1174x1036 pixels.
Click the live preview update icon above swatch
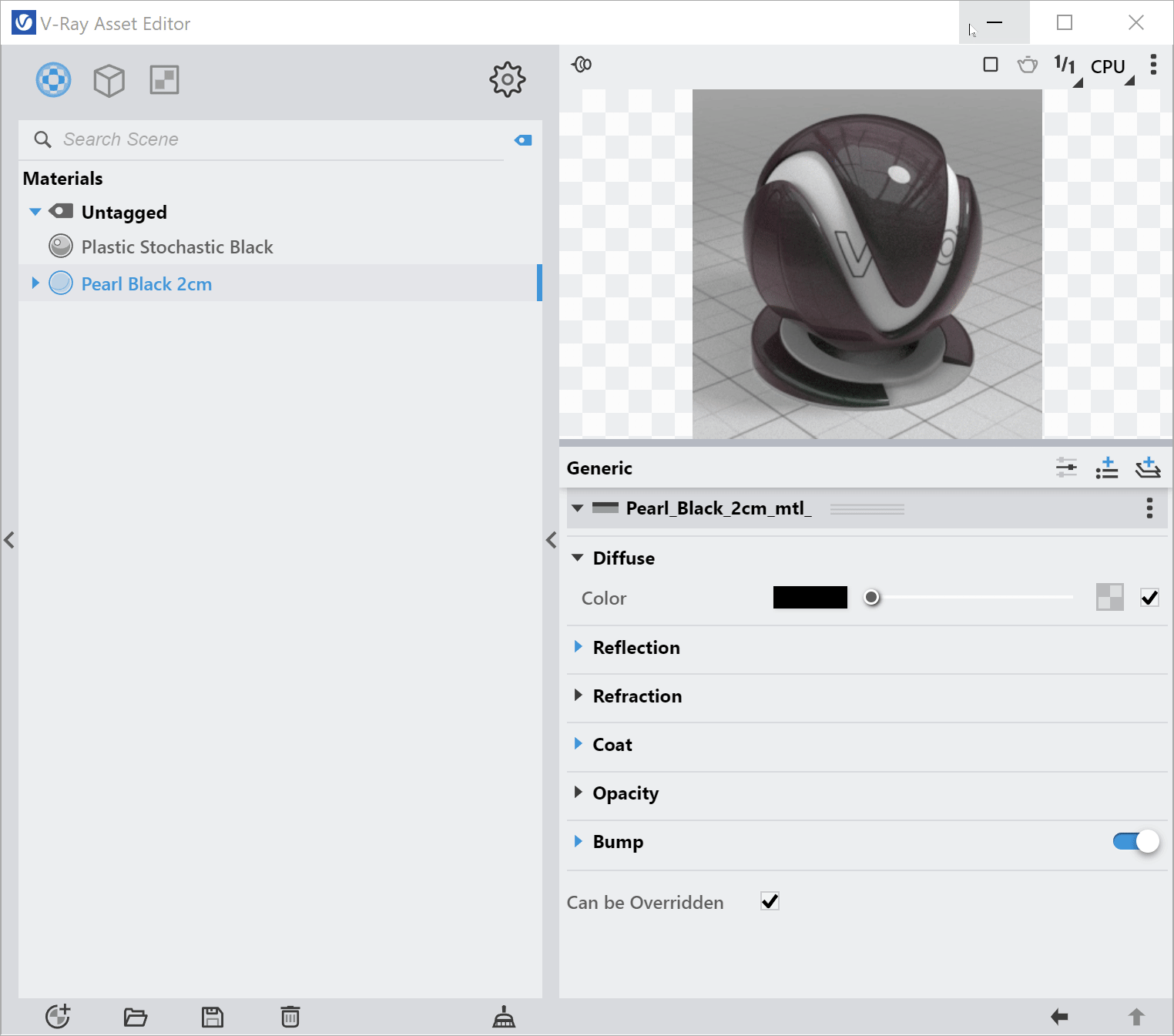[x=582, y=65]
